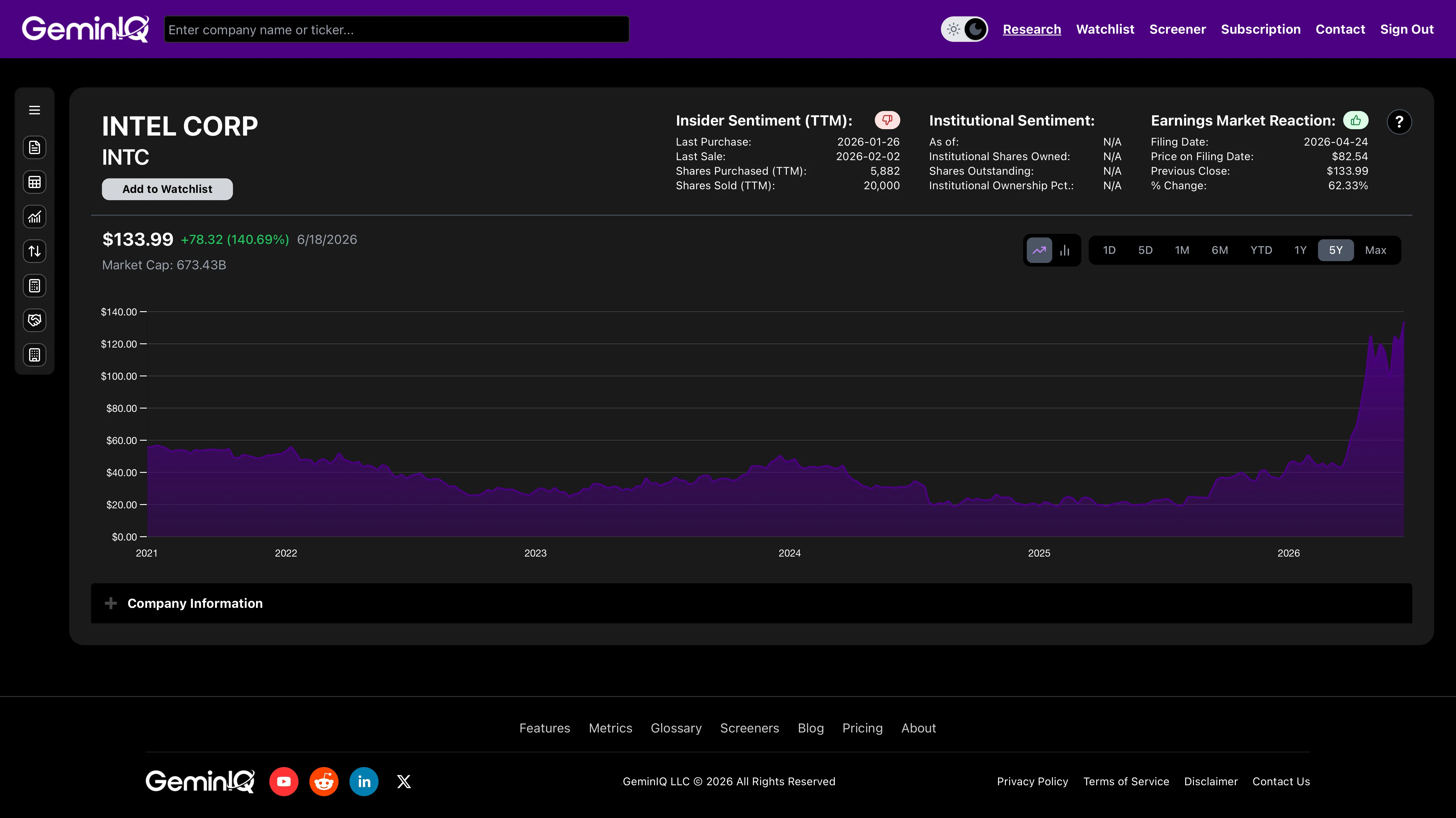
Task: Open the Subscription nav link
Action: click(1260, 29)
